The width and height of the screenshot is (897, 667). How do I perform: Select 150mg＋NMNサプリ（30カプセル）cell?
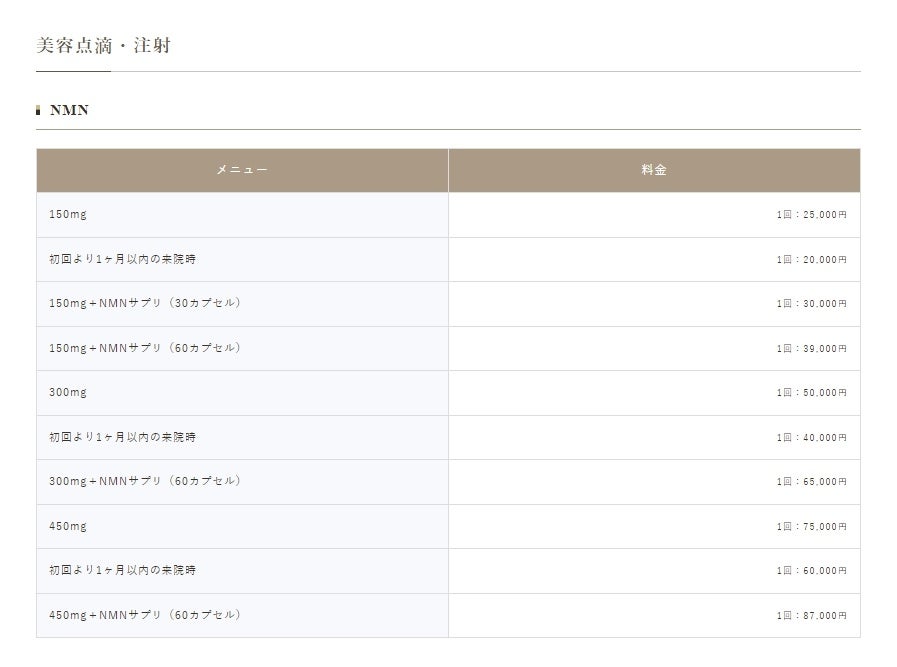(243, 304)
